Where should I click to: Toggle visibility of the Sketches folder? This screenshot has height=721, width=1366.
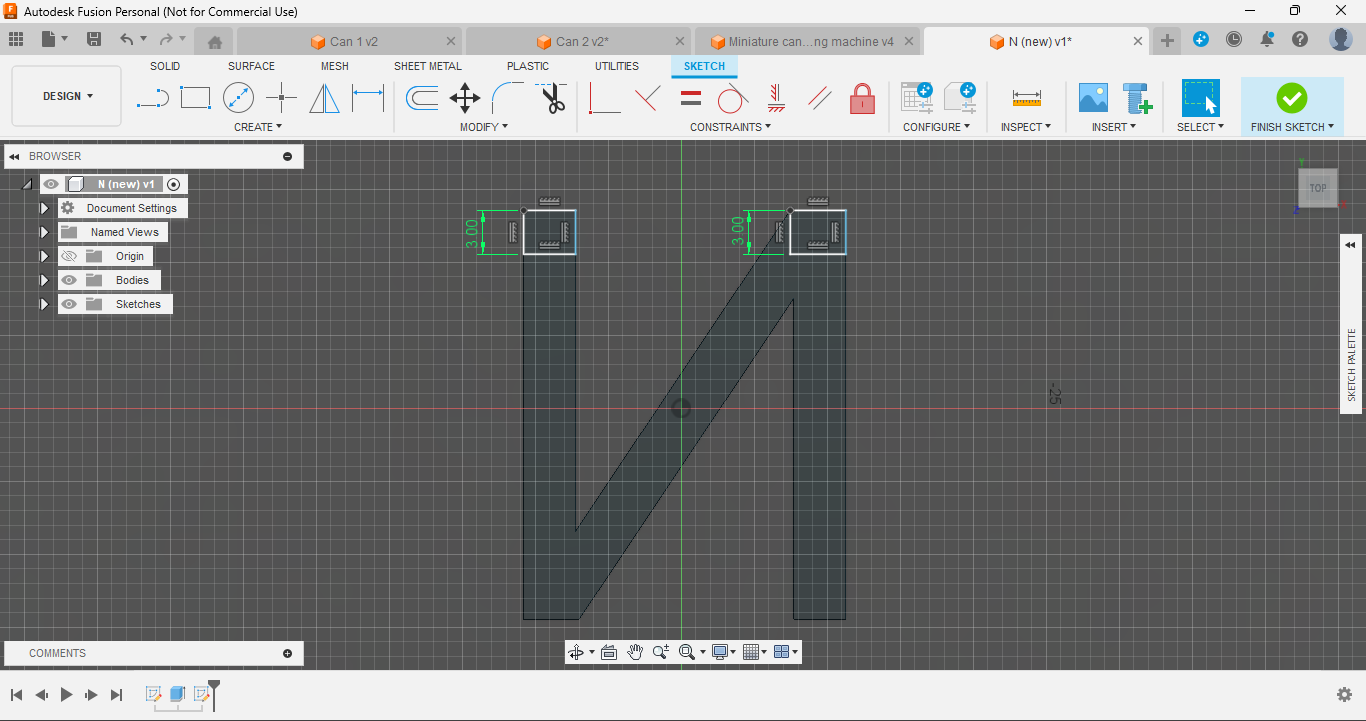(69, 304)
